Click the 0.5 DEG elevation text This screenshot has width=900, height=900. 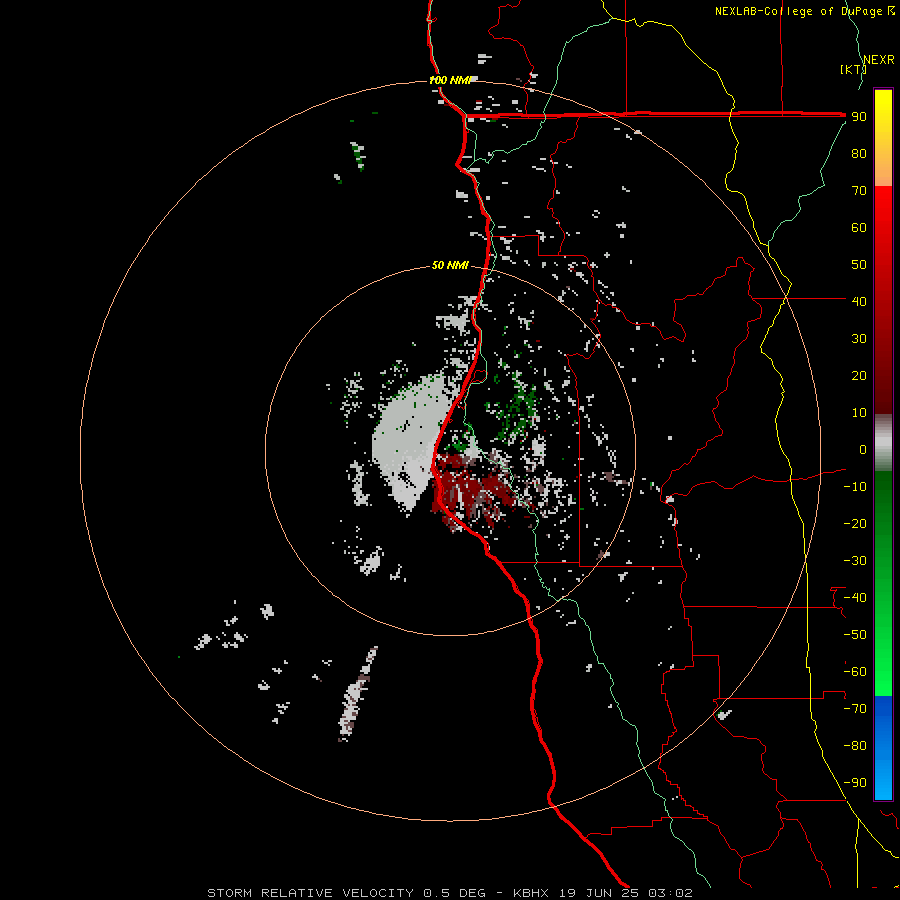454,893
